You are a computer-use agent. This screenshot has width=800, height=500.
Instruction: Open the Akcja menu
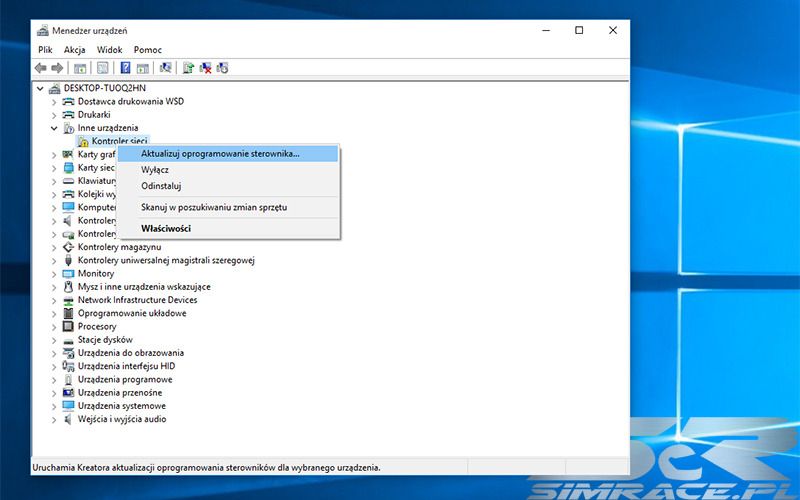point(74,49)
